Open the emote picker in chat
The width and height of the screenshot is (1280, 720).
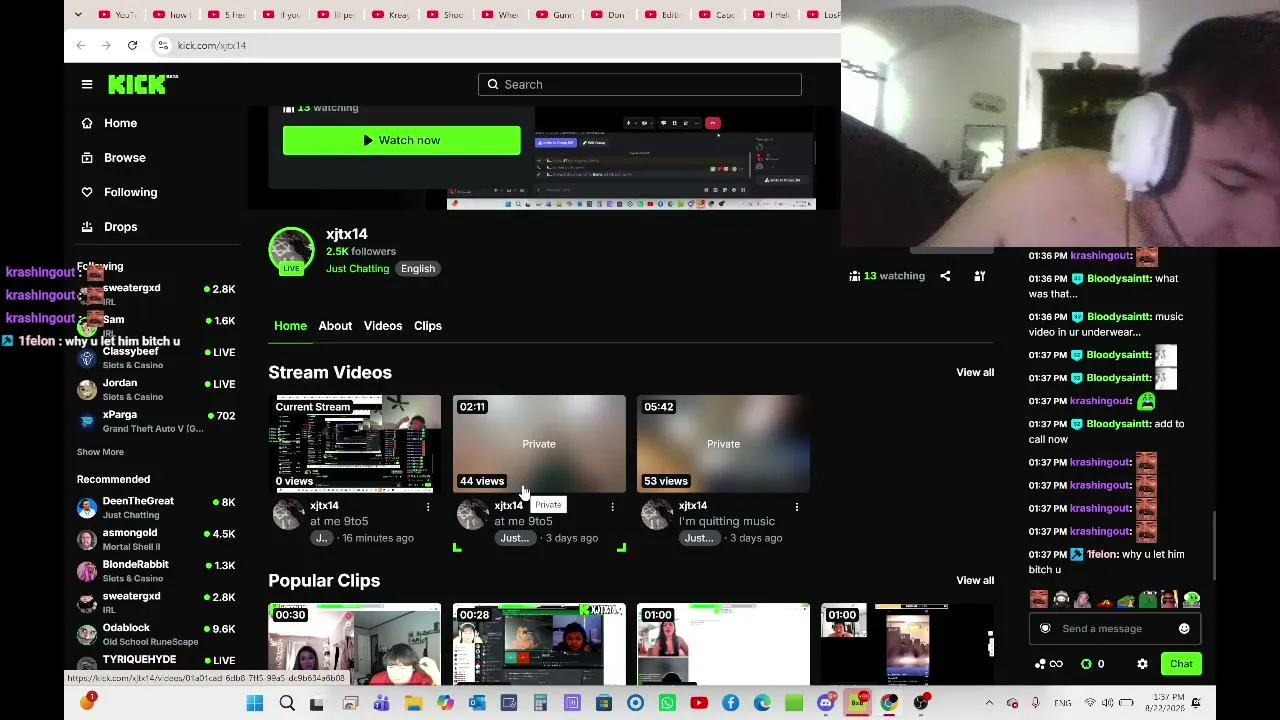tap(1184, 629)
